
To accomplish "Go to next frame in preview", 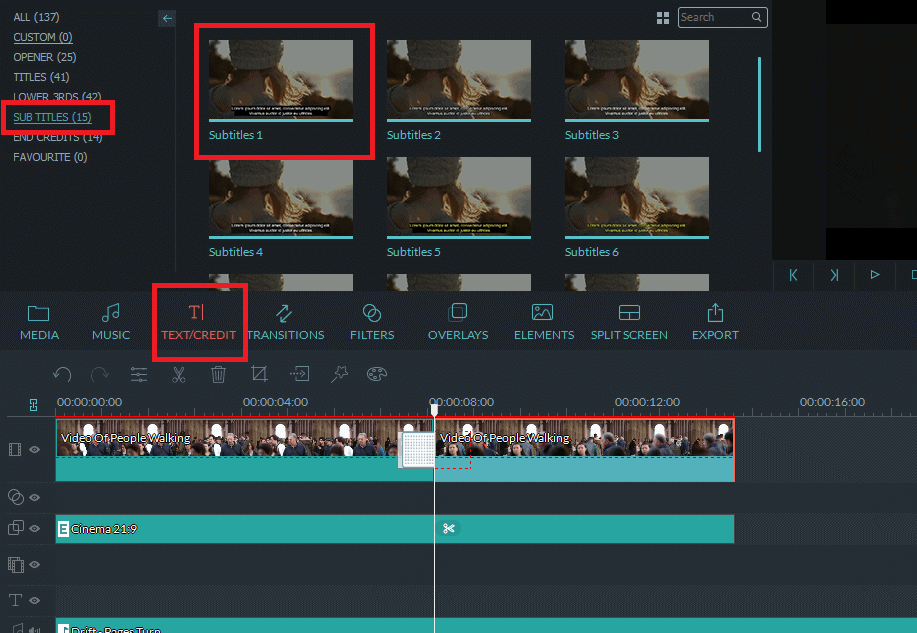I will pos(835,275).
